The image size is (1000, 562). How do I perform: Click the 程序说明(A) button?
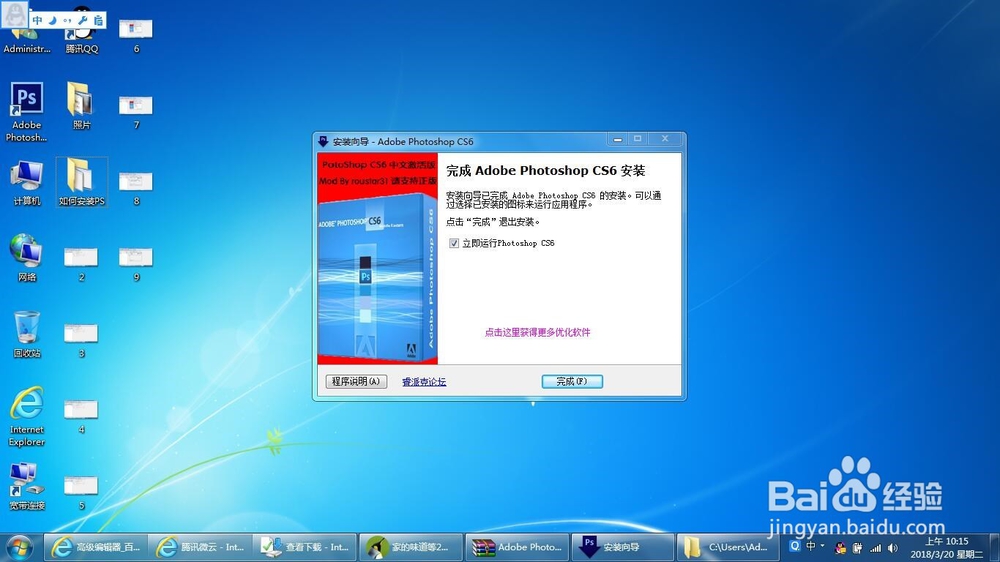click(x=356, y=381)
